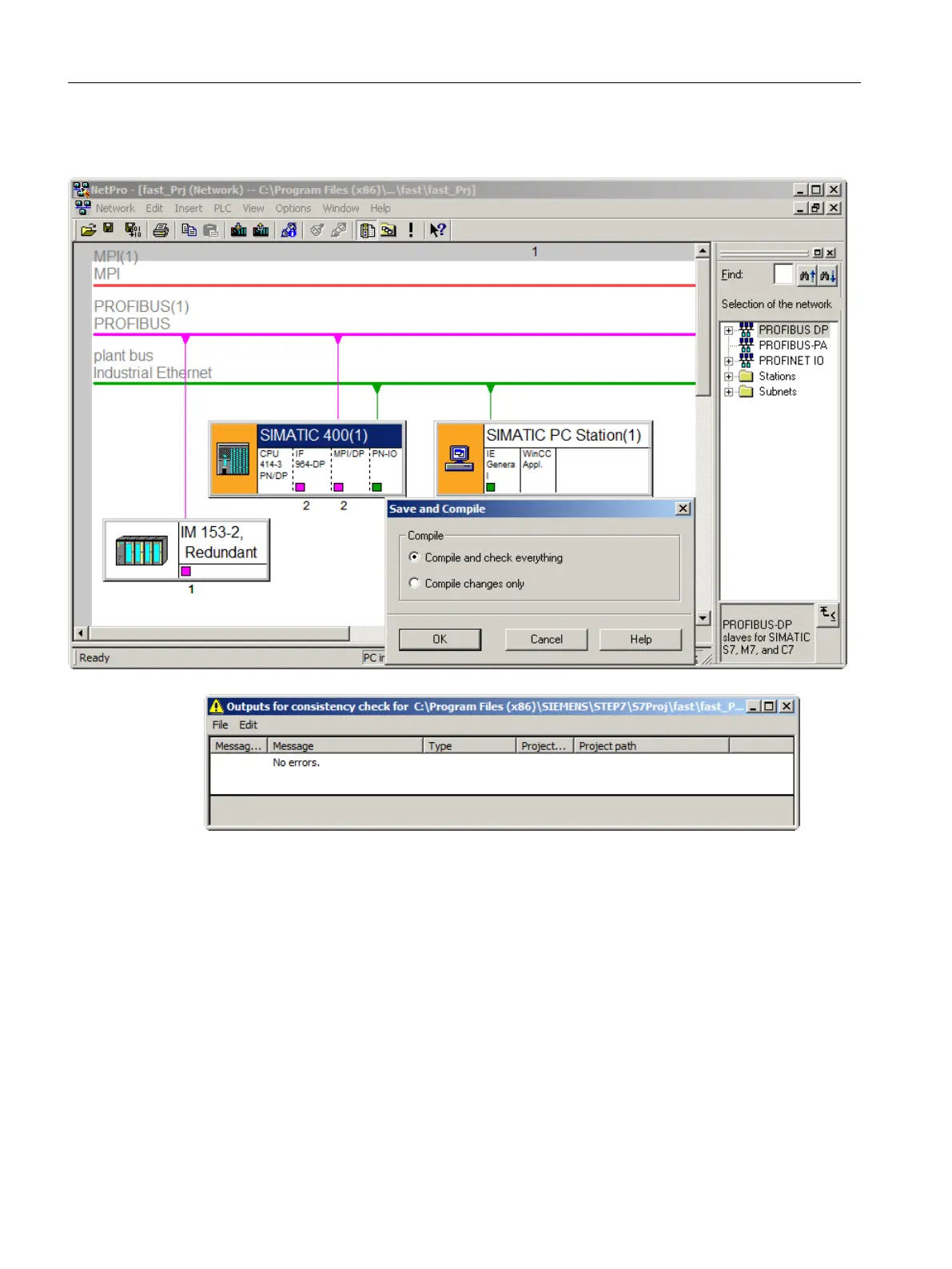
Task: Click OK in Save and Compile dialog
Action: [x=440, y=640]
